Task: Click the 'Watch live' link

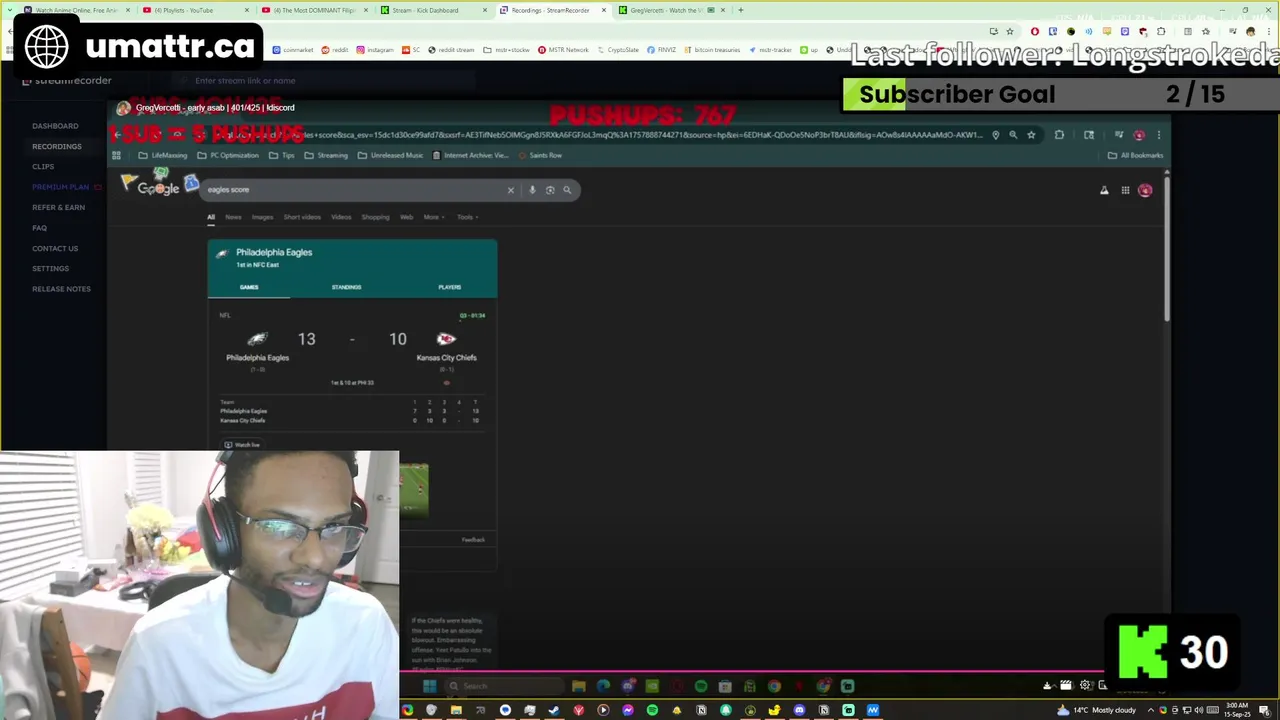Action: [x=242, y=445]
